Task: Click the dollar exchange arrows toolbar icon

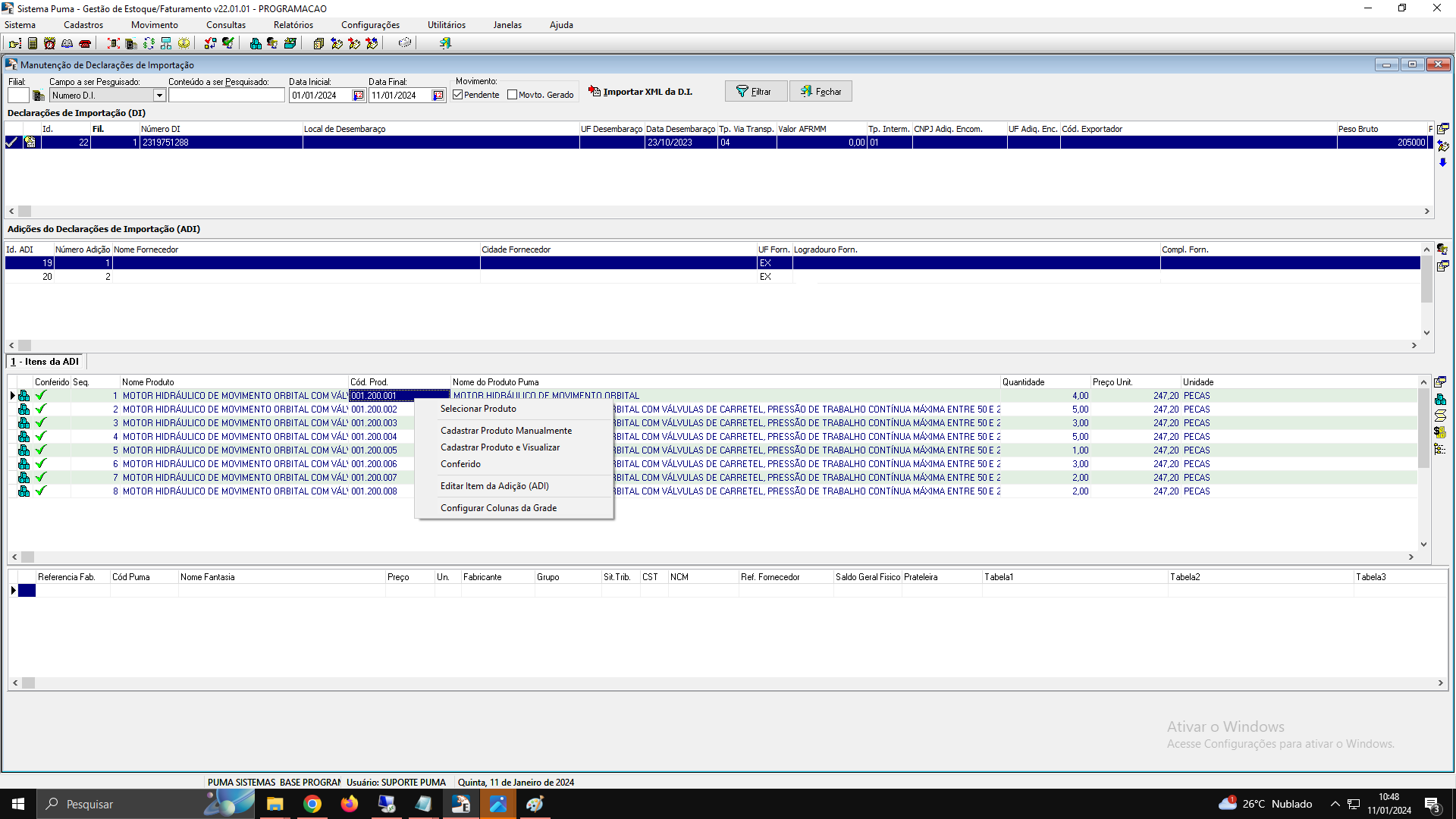Action: 149,43
